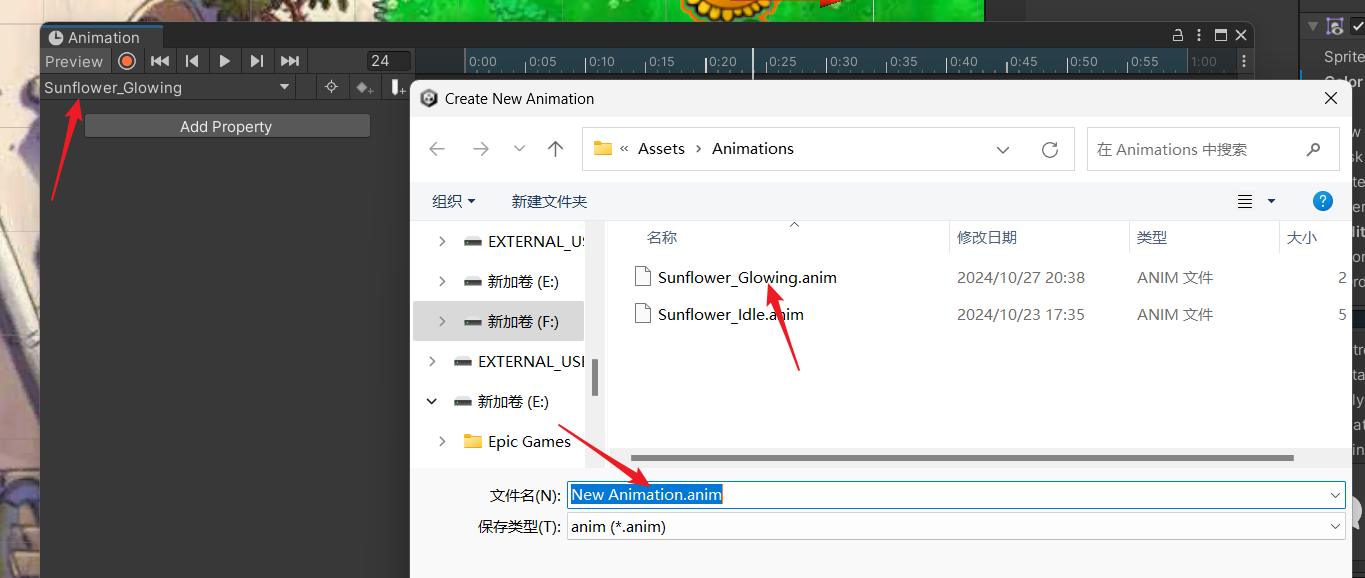Click the Add Property button
The image size is (1365, 578).
click(226, 126)
